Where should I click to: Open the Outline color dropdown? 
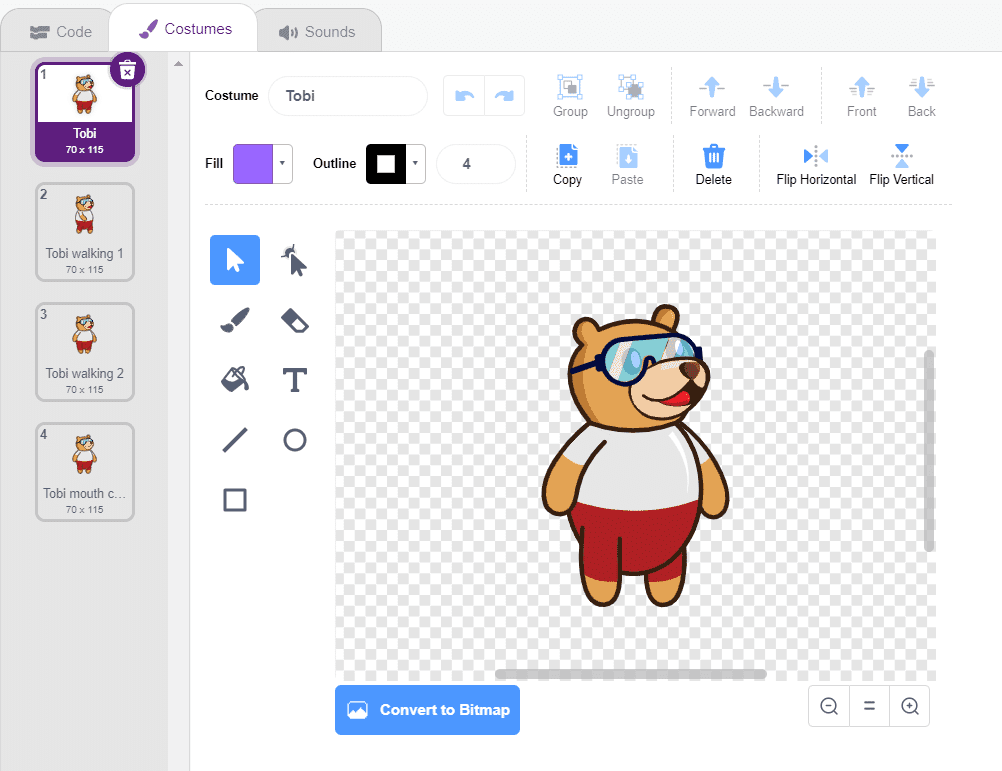tap(415, 163)
